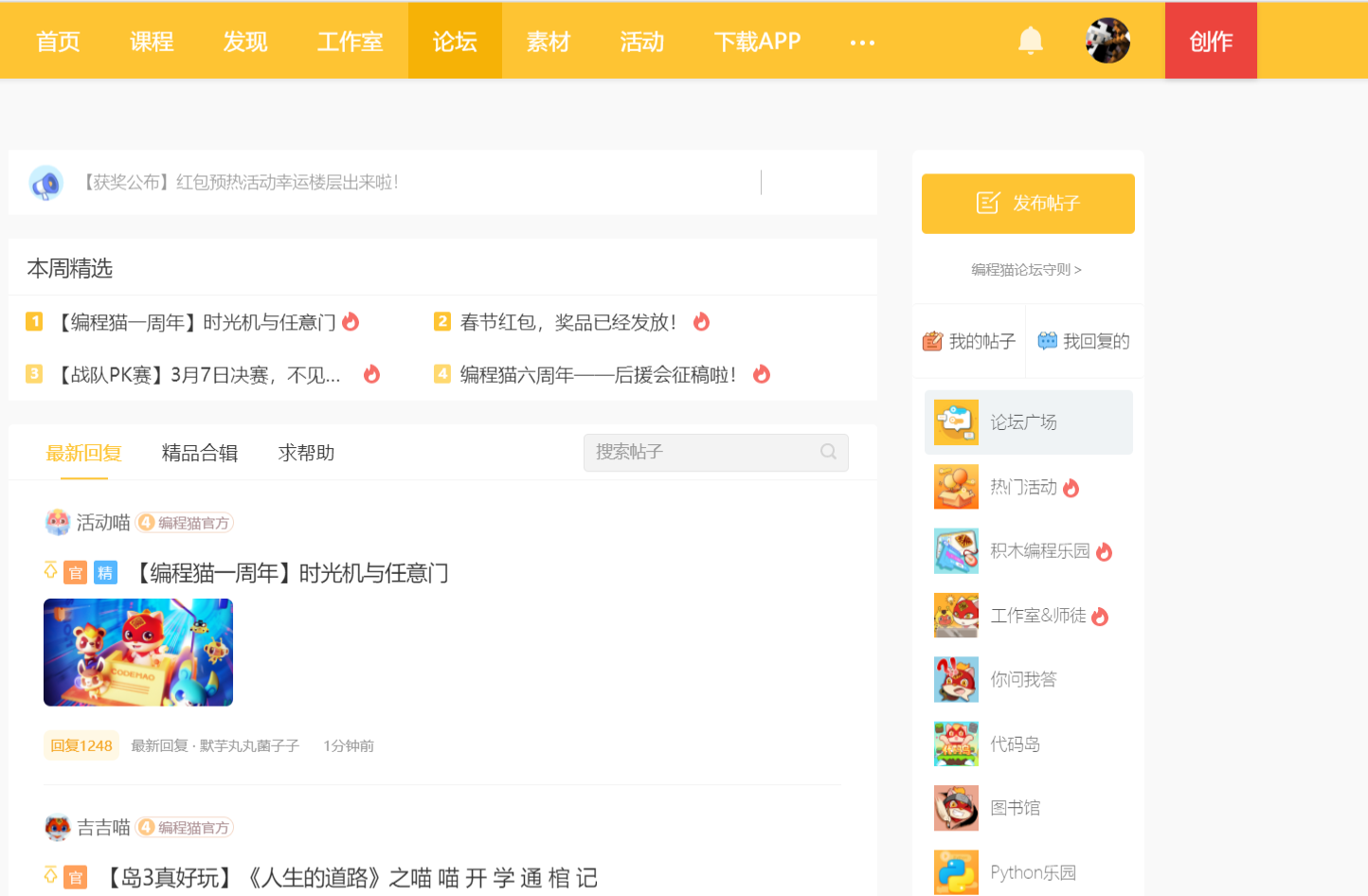The image size is (1368, 896).
Task: Click the 热门活动 section icon
Action: [x=956, y=487]
